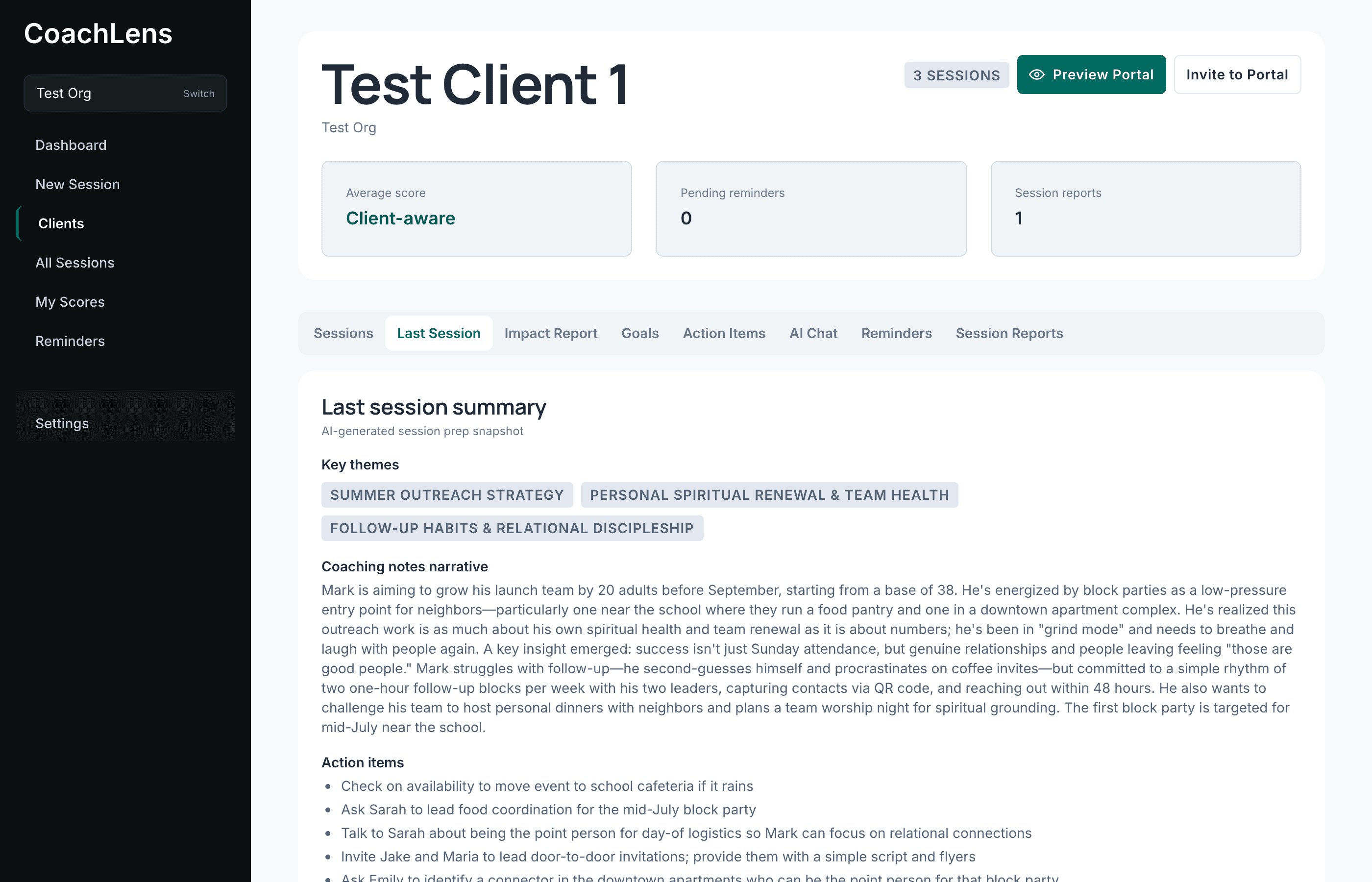Switch to the AI Chat tab
The width and height of the screenshot is (1372, 882).
pyautogui.click(x=813, y=333)
